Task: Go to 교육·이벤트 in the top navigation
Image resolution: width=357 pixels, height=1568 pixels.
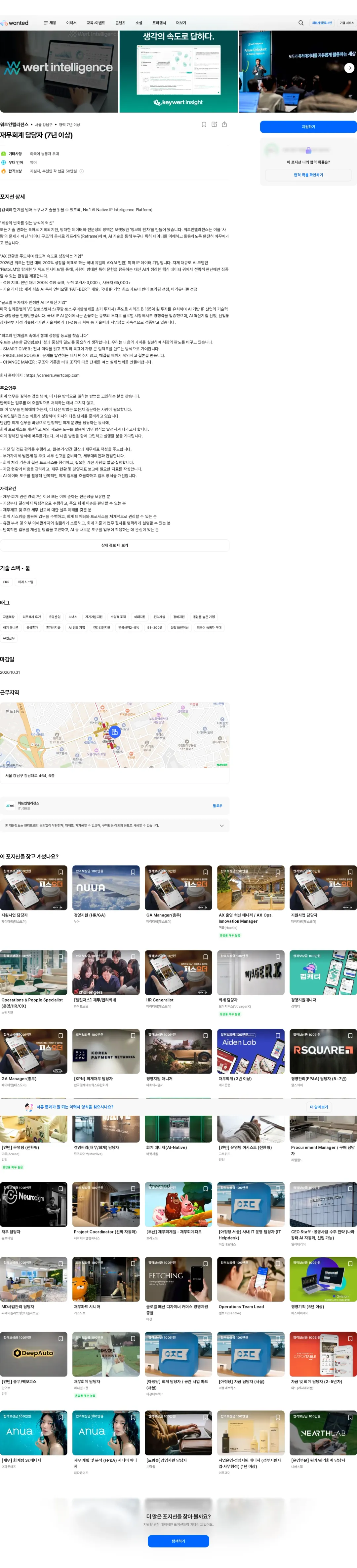Action: [96, 23]
